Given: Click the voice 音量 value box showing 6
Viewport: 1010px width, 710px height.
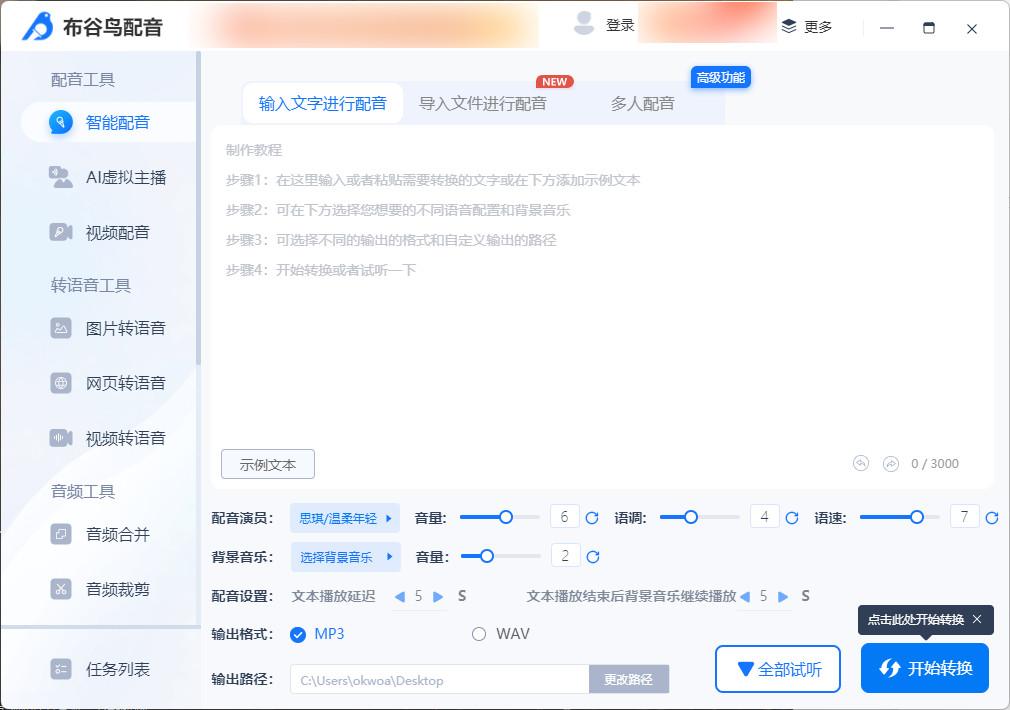Looking at the screenshot, I should point(564,517).
